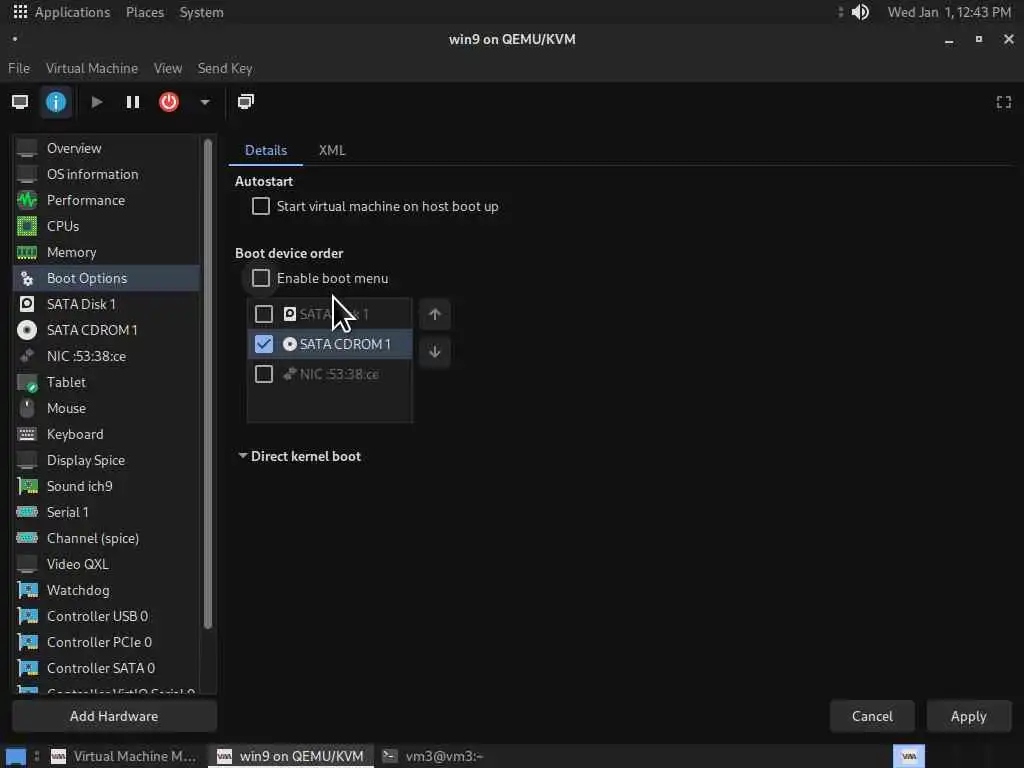Click volume speaker icon in panel

tap(860, 12)
